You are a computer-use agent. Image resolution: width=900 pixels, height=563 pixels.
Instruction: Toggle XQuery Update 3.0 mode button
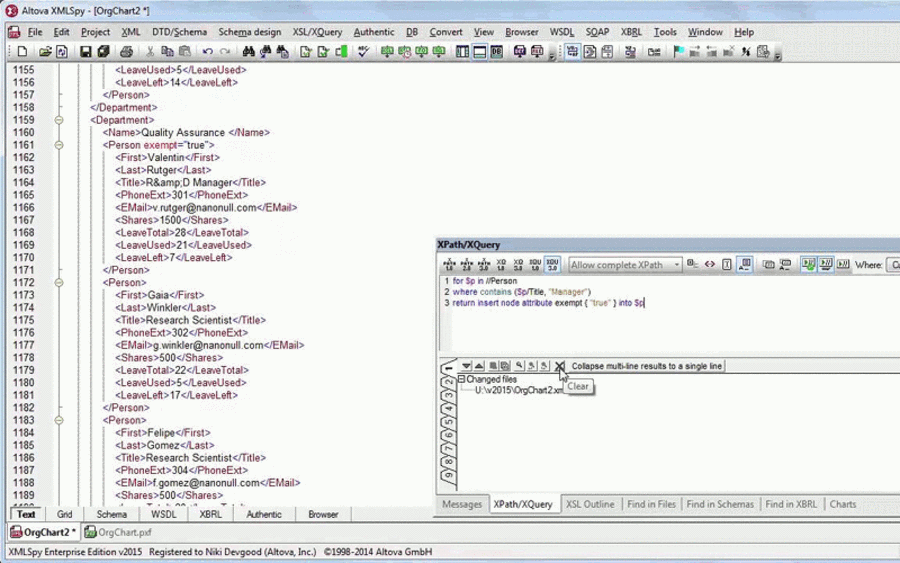552,265
